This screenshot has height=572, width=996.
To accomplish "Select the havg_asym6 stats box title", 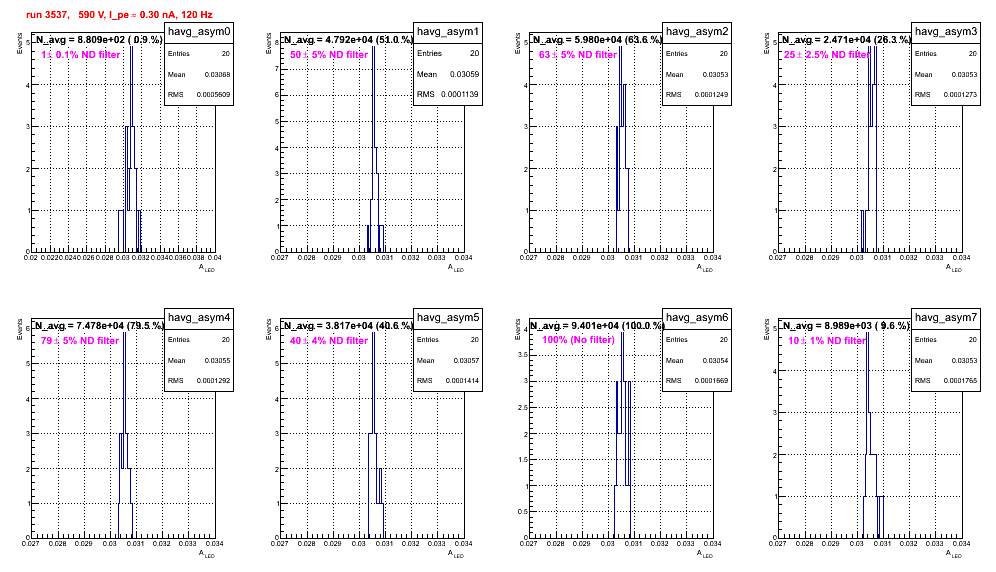I will [697, 318].
